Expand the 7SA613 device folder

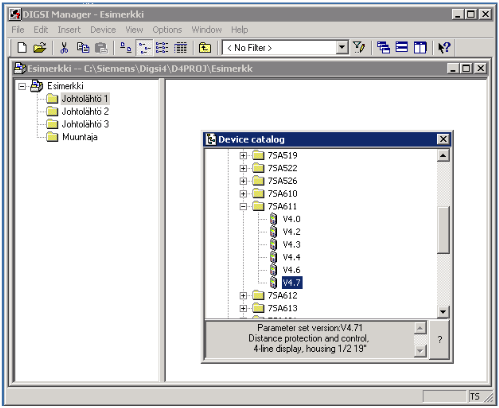click(x=243, y=308)
